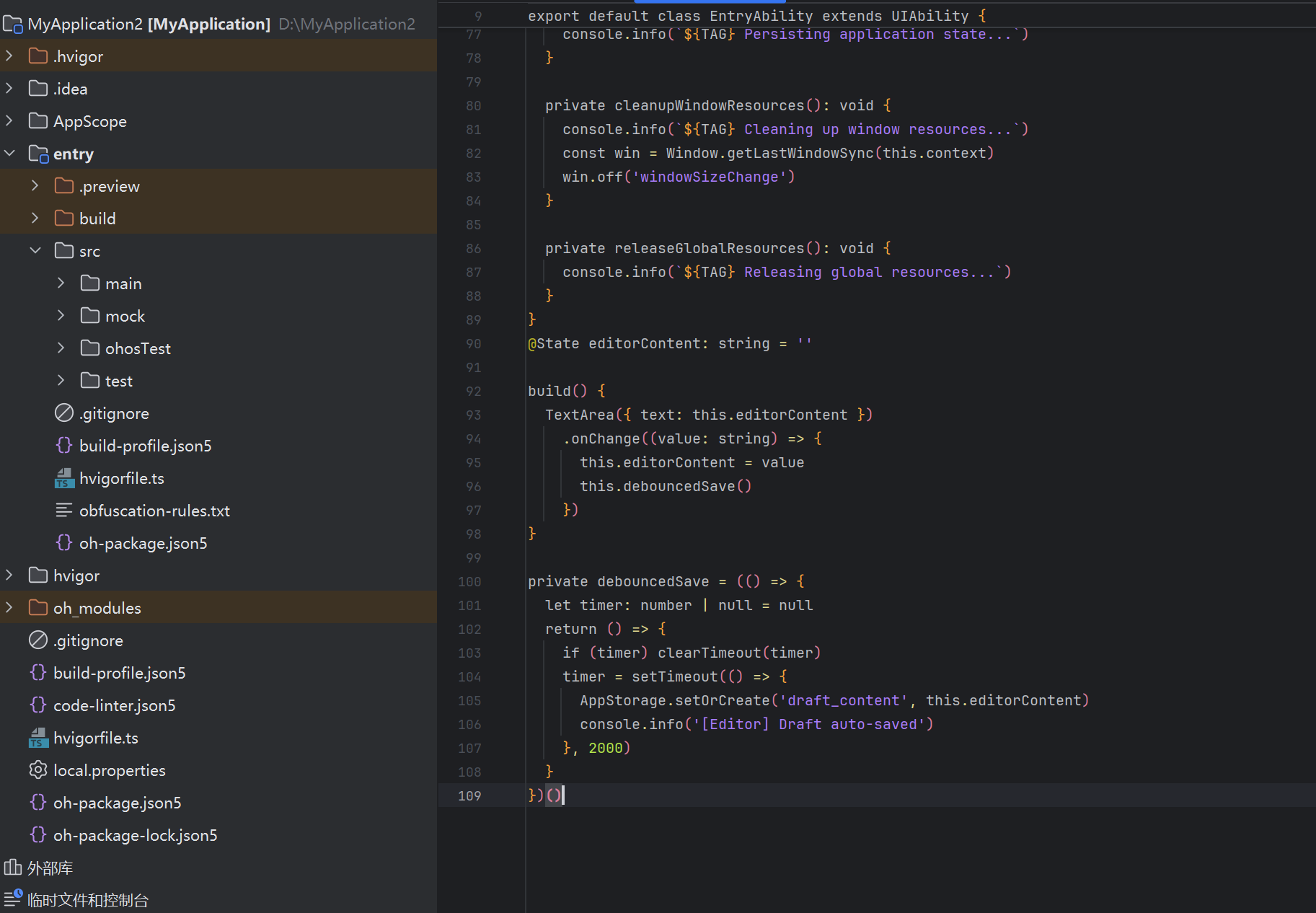The height and width of the screenshot is (913, 1316).
Task: Click 'Window.getLastWindowSync' call text
Action: click(770, 153)
